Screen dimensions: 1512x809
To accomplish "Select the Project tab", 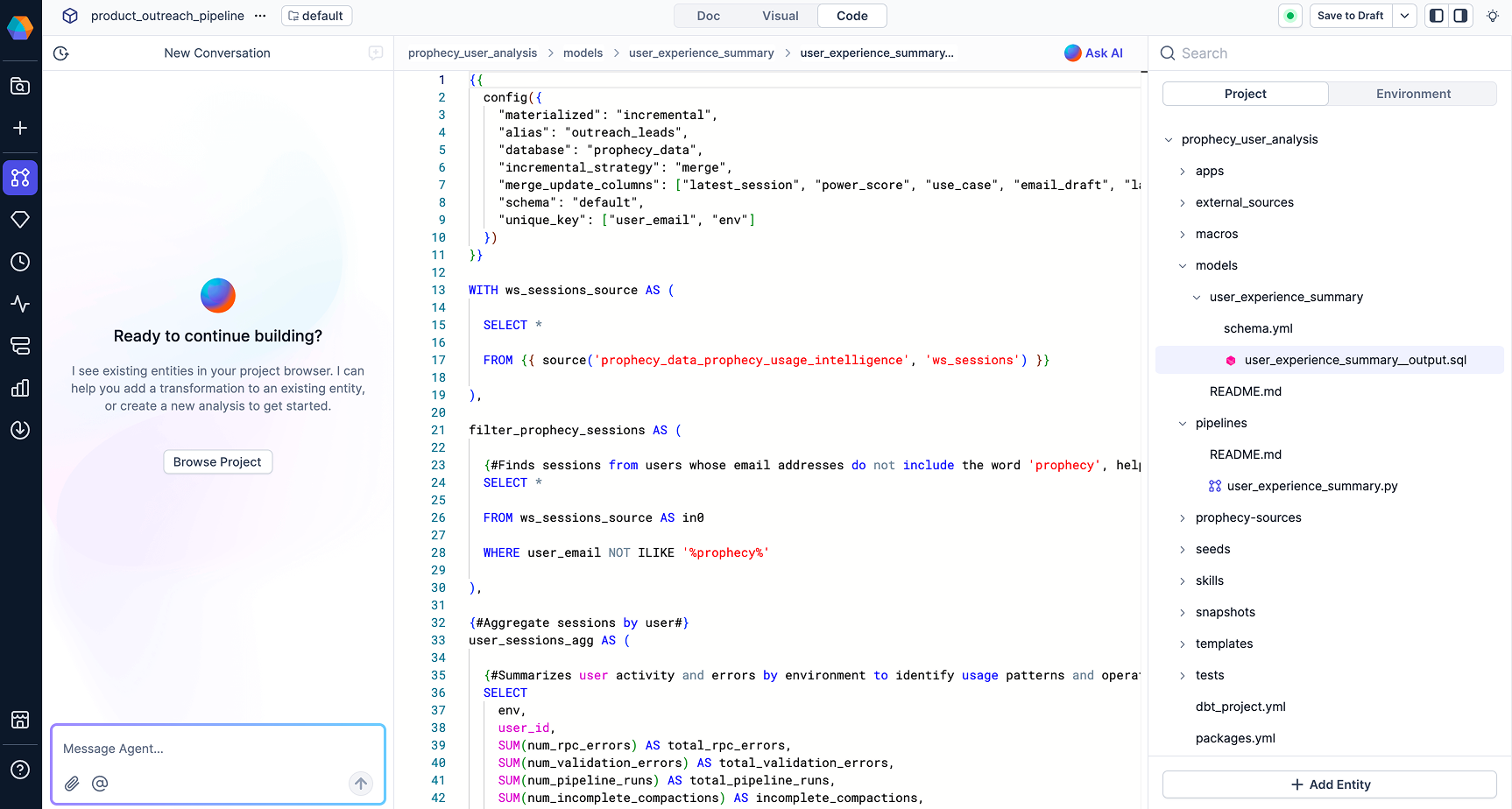I will [1245, 94].
